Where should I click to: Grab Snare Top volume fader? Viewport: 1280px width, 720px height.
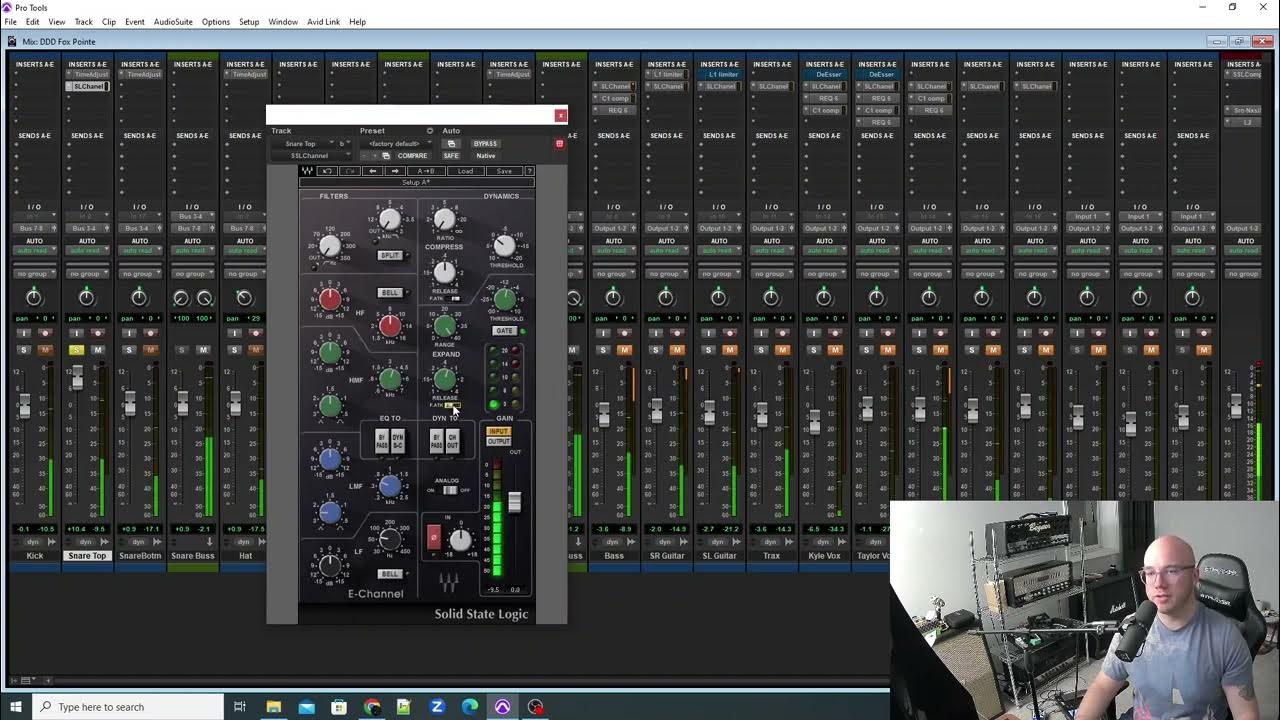[78, 376]
